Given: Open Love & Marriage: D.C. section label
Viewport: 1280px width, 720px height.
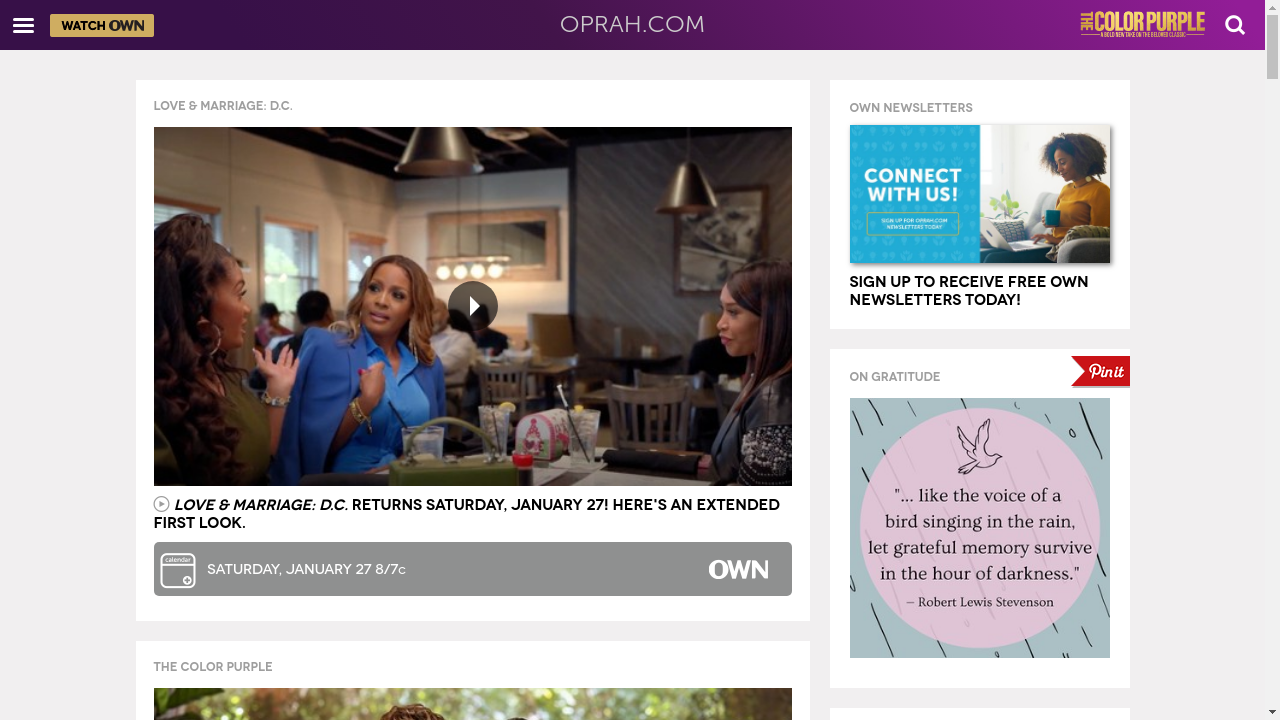Looking at the screenshot, I should click(223, 106).
